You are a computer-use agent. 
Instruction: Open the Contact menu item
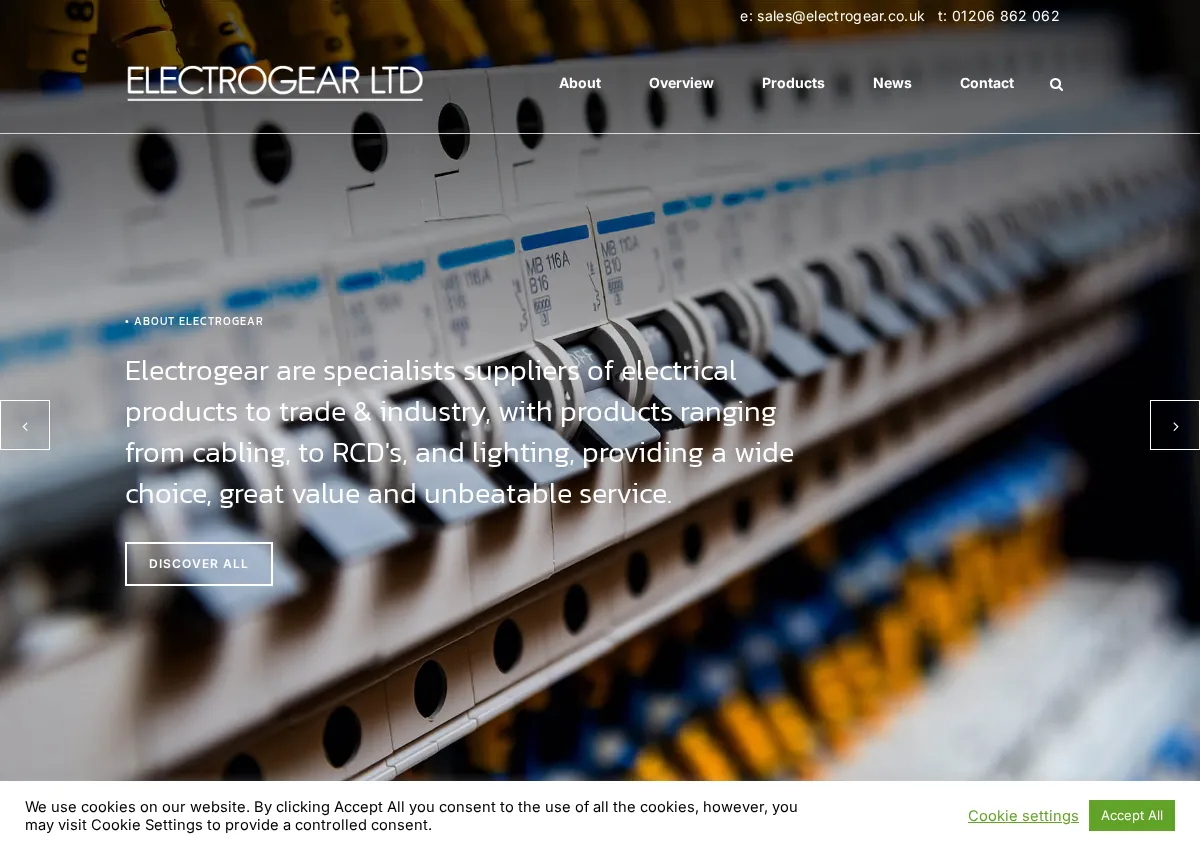coord(987,83)
